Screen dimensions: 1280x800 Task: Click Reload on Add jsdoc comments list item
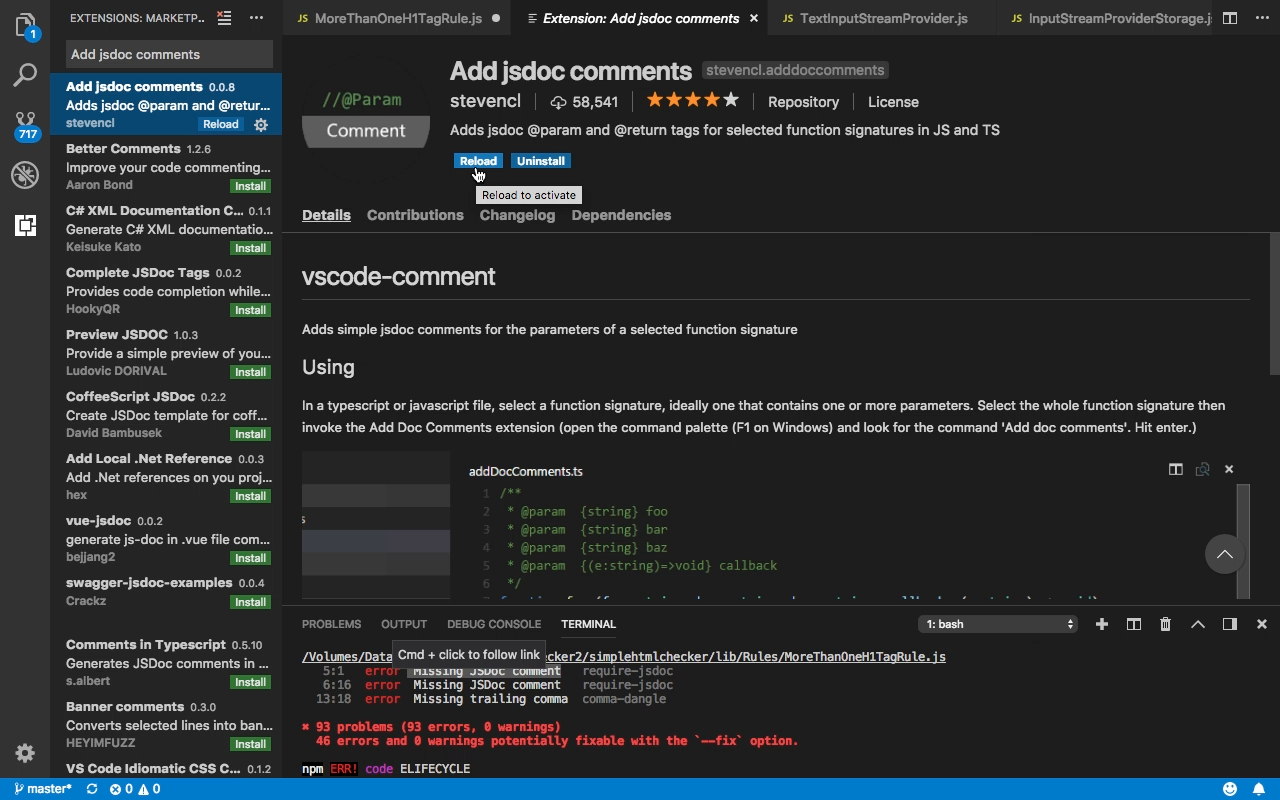click(x=221, y=125)
